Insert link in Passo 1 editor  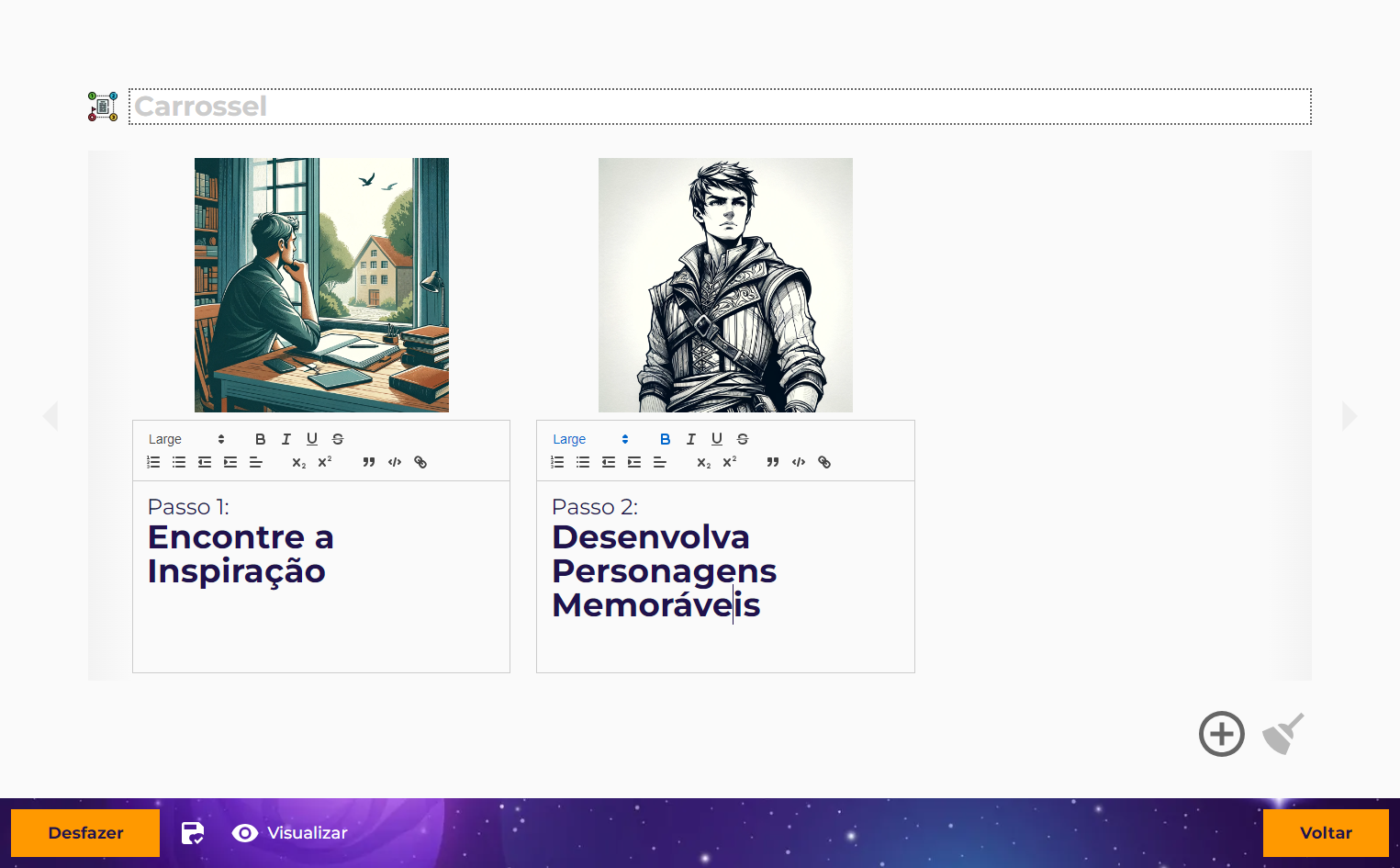click(x=420, y=462)
